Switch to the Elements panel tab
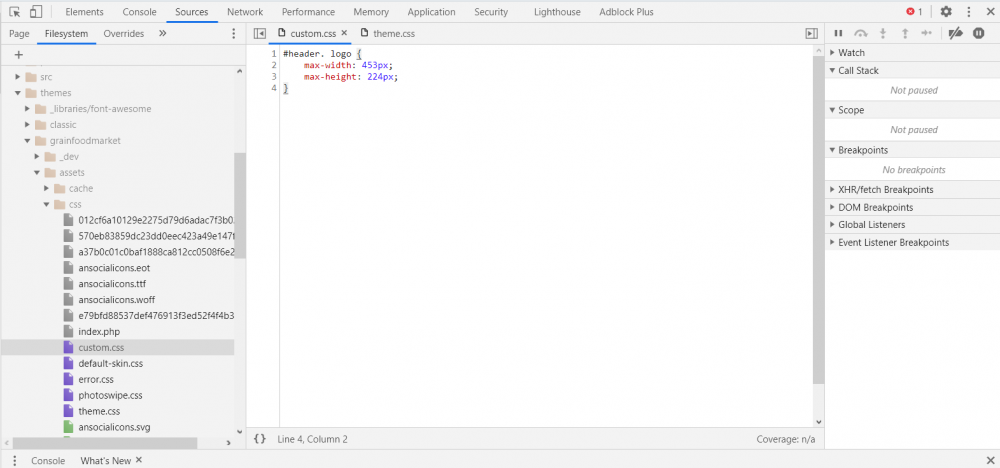Image resolution: width=1000 pixels, height=468 pixels. pos(84,11)
